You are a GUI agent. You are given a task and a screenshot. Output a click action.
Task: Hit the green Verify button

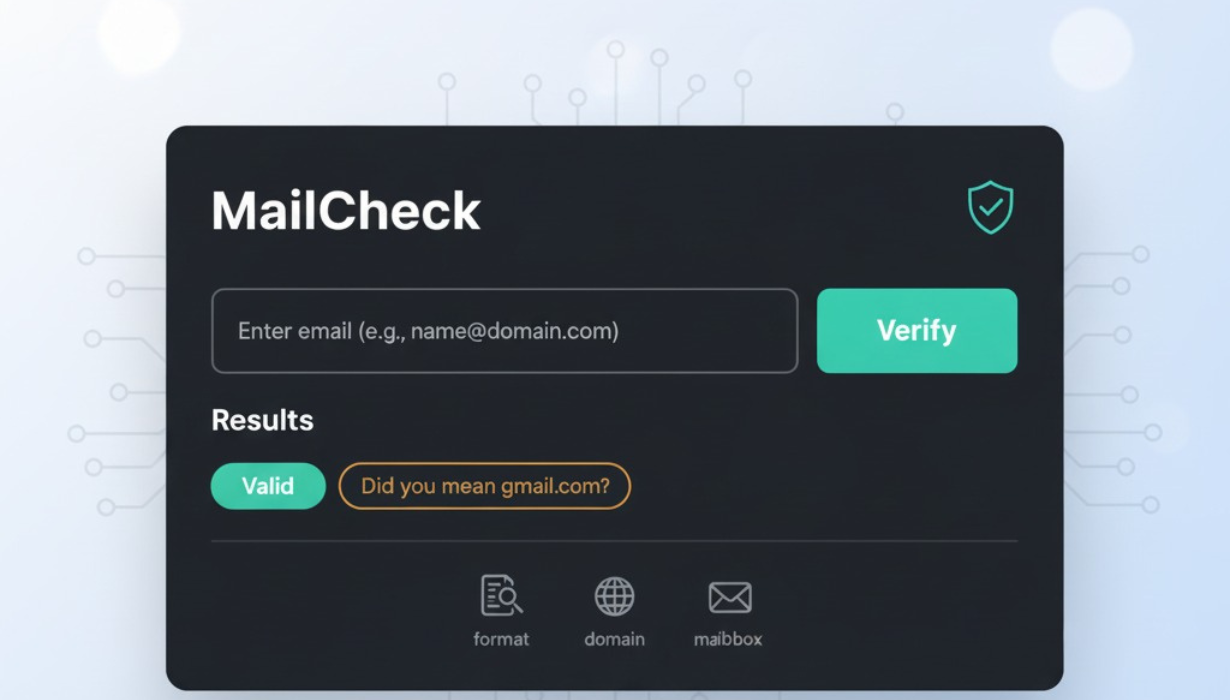[x=917, y=331]
